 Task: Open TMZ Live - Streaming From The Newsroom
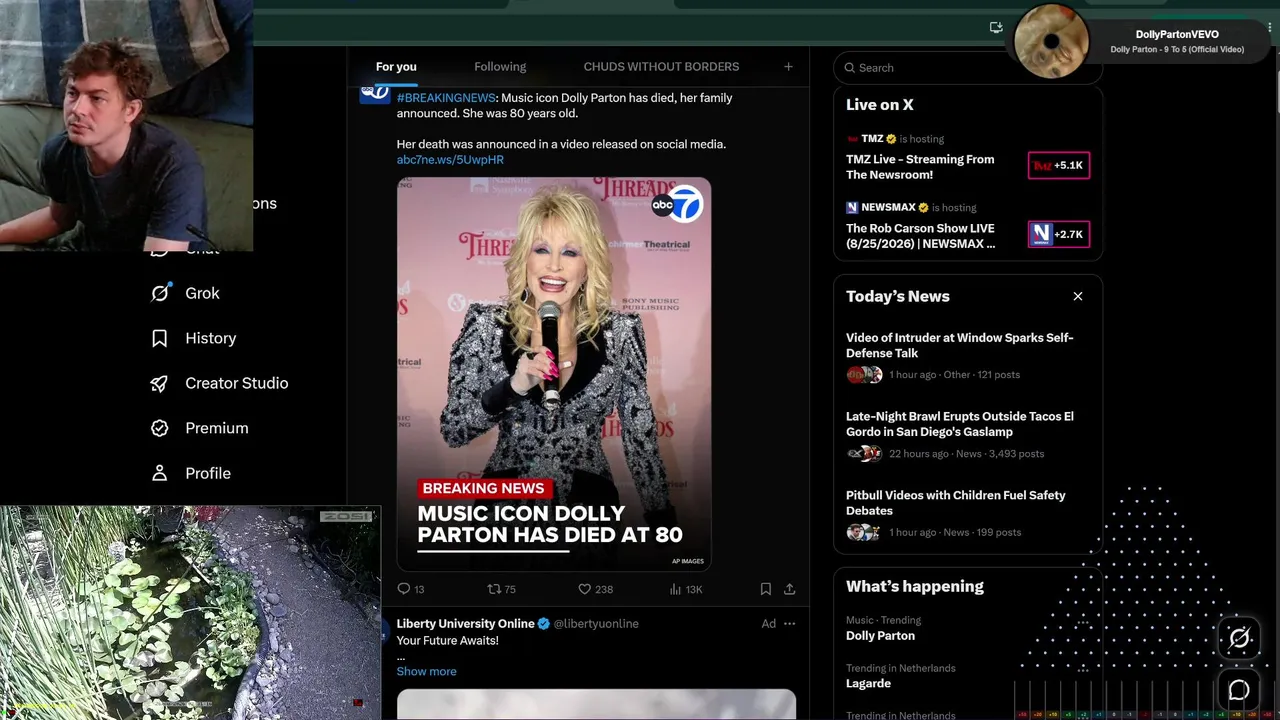coord(920,167)
